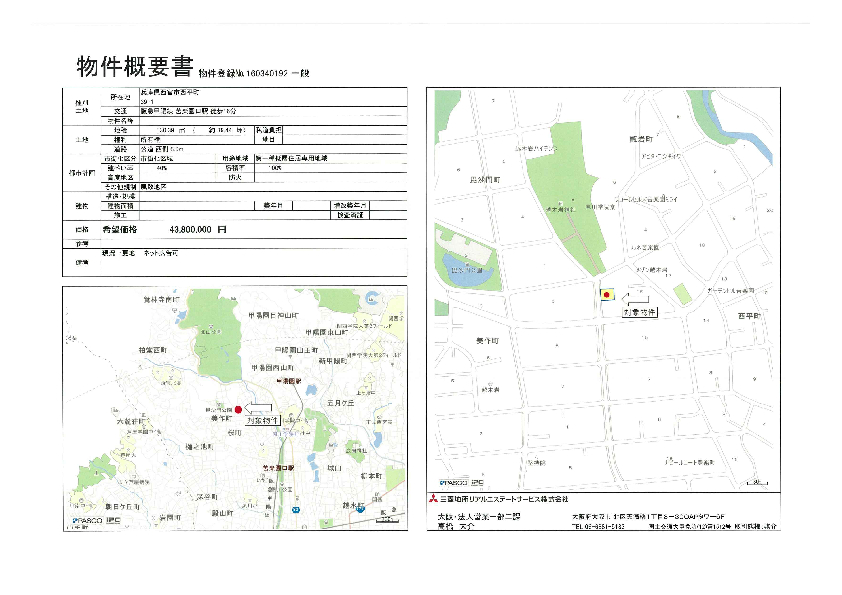
Task: Click the blue route shield near the map bottom
Action: pyautogui.click(x=361, y=509)
